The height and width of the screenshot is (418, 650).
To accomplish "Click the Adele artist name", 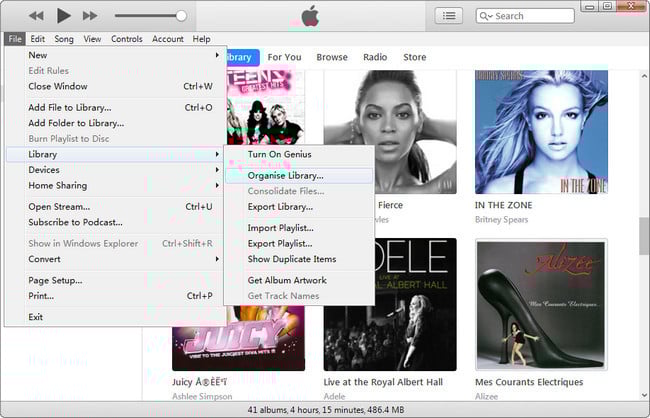I will pos(334,396).
